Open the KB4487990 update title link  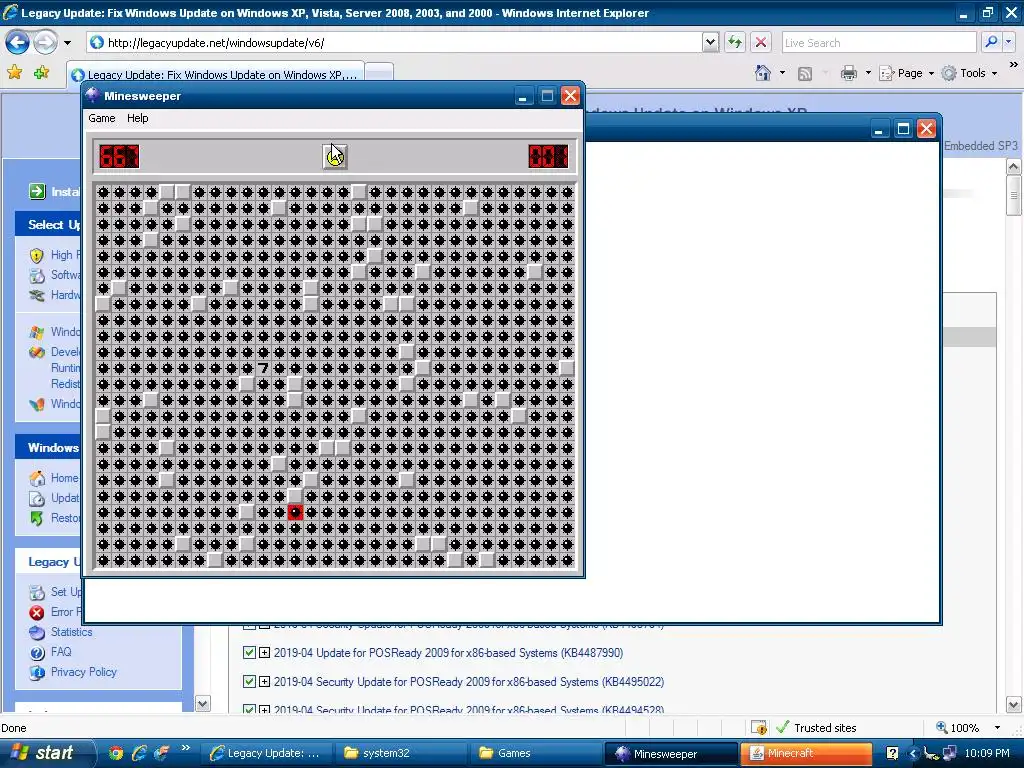448,653
